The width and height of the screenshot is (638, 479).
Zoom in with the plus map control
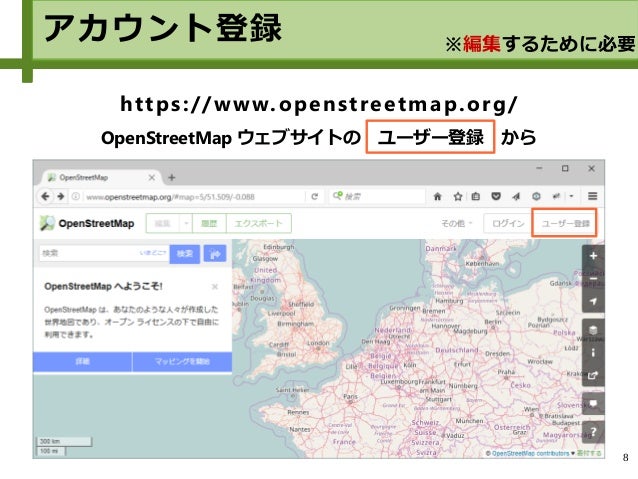coord(593,256)
